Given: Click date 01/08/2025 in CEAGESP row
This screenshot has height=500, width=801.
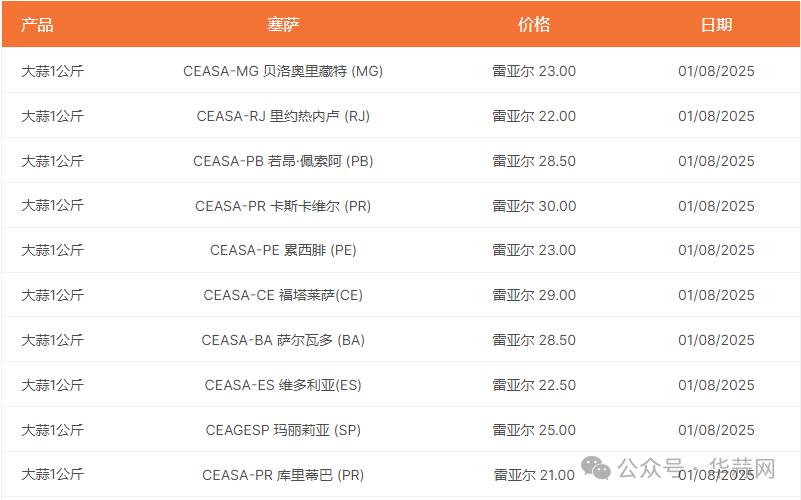Looking at the screenshot, I should tap(716, 430).
